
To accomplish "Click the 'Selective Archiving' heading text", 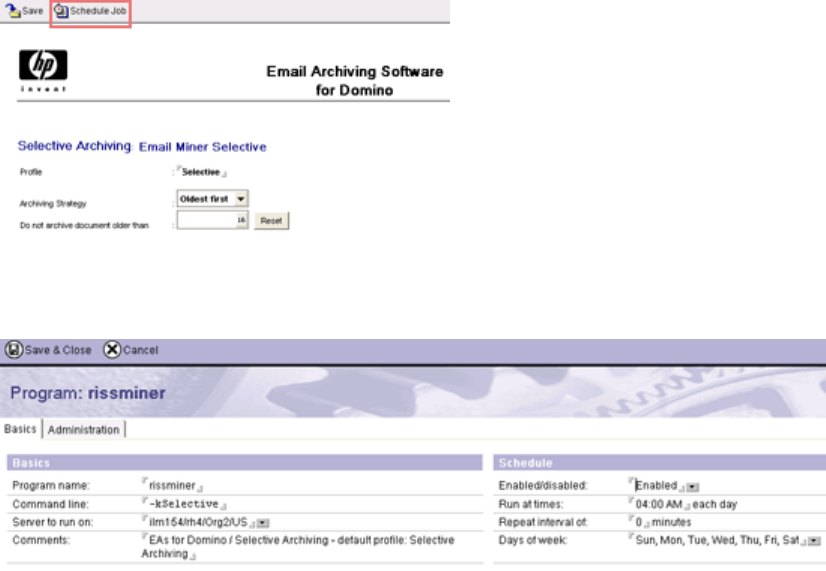I will point(74,146).
